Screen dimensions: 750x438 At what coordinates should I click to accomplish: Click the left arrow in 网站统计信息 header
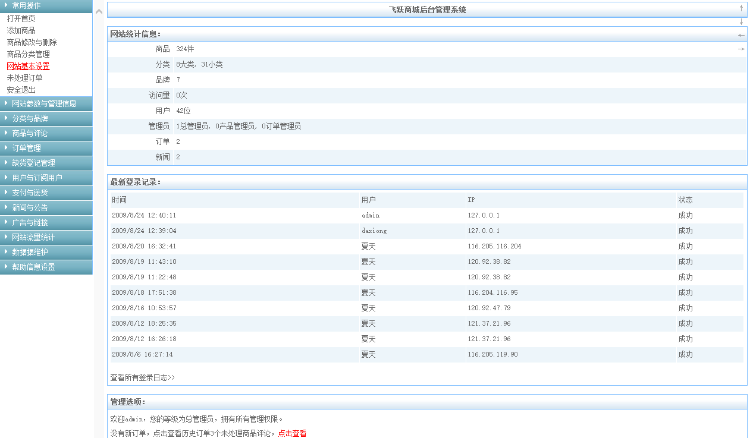pos(741,35)
